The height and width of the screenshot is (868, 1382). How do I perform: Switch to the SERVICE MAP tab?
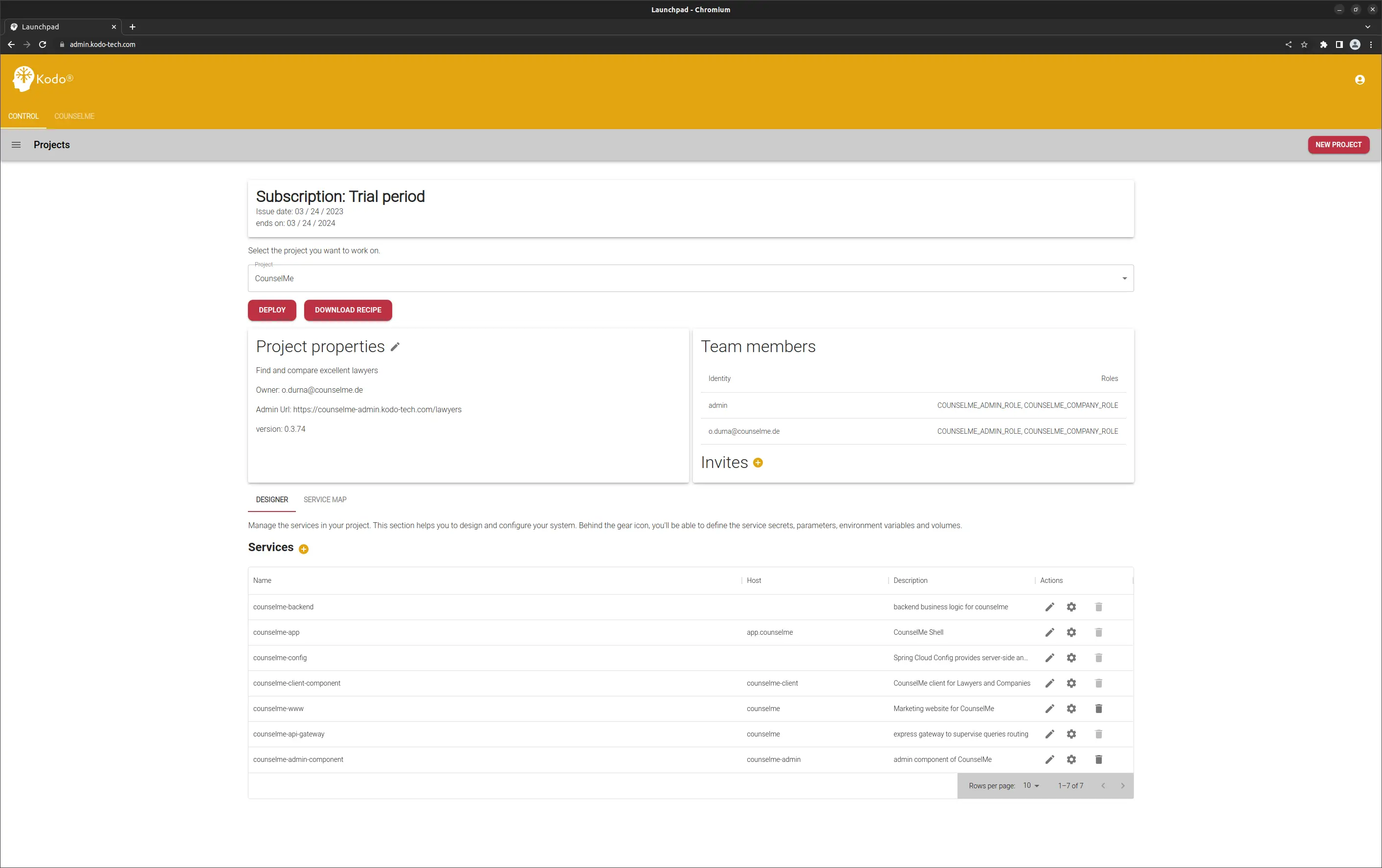pos(325,499)
